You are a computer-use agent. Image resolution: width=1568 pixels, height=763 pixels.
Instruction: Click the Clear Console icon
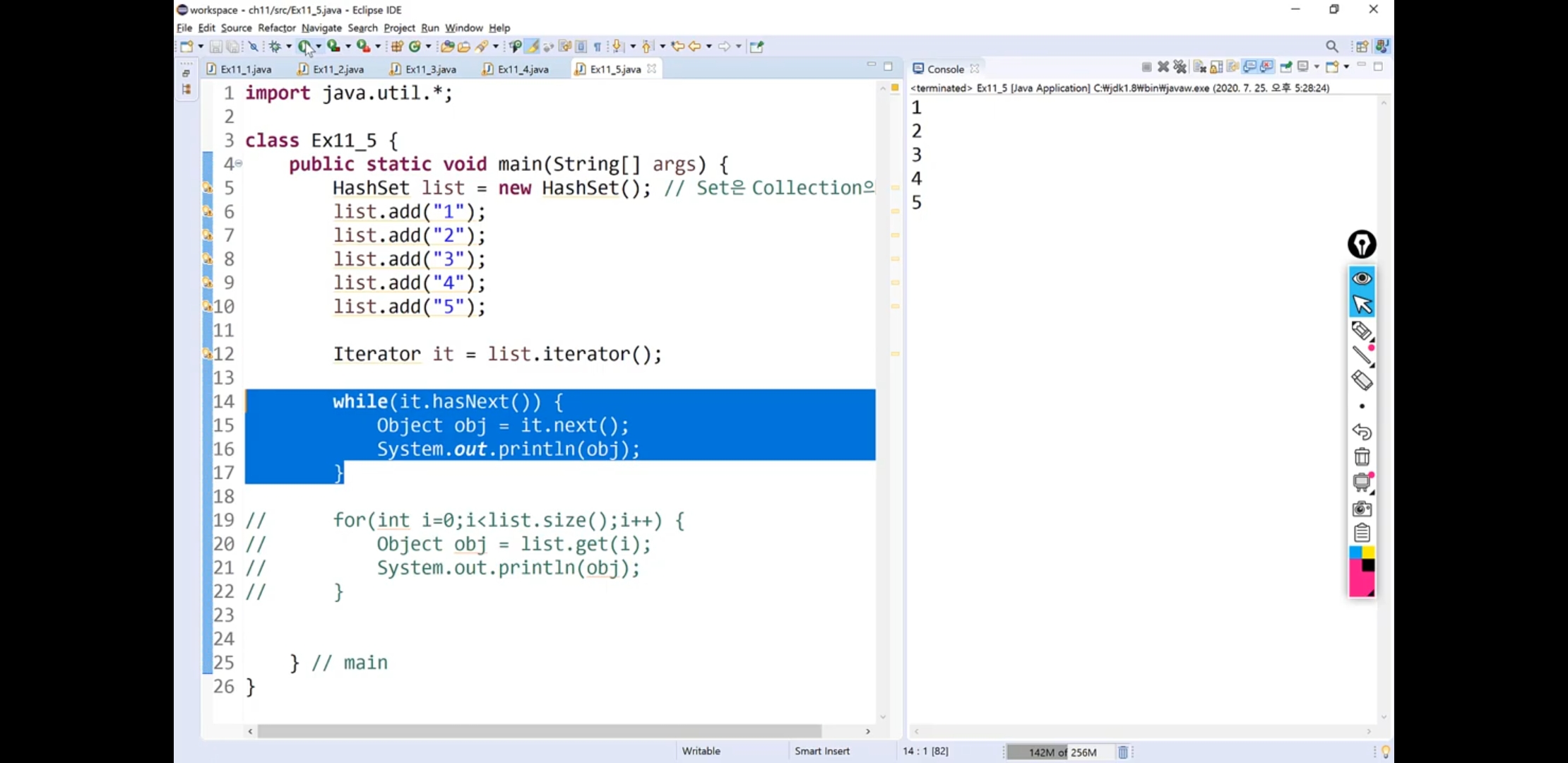click(x=1199, y=67)
